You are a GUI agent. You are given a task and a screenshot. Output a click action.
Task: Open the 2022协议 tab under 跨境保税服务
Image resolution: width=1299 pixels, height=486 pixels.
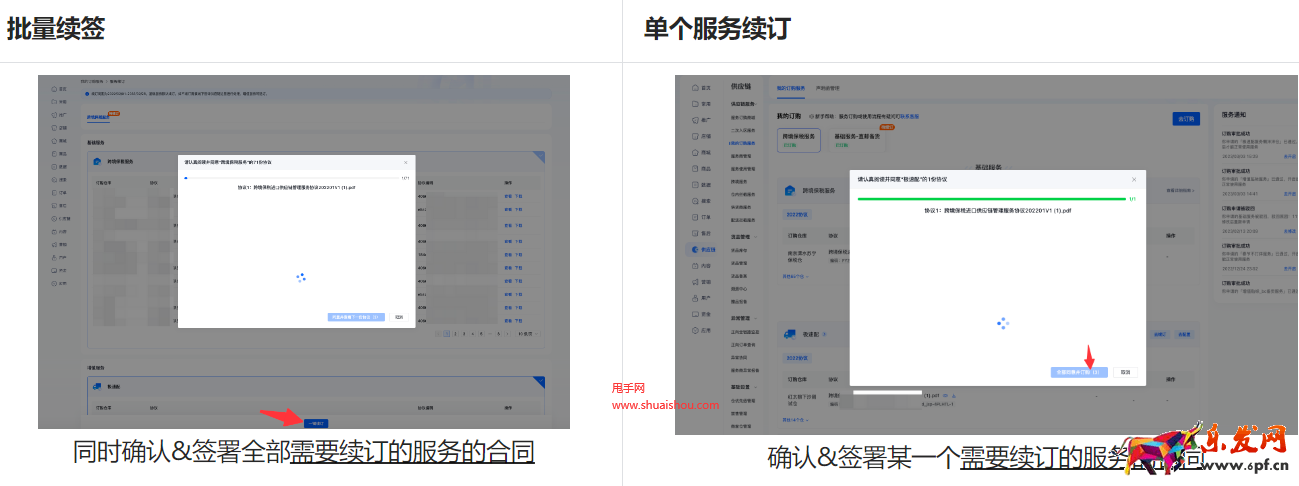click(796, 215)
